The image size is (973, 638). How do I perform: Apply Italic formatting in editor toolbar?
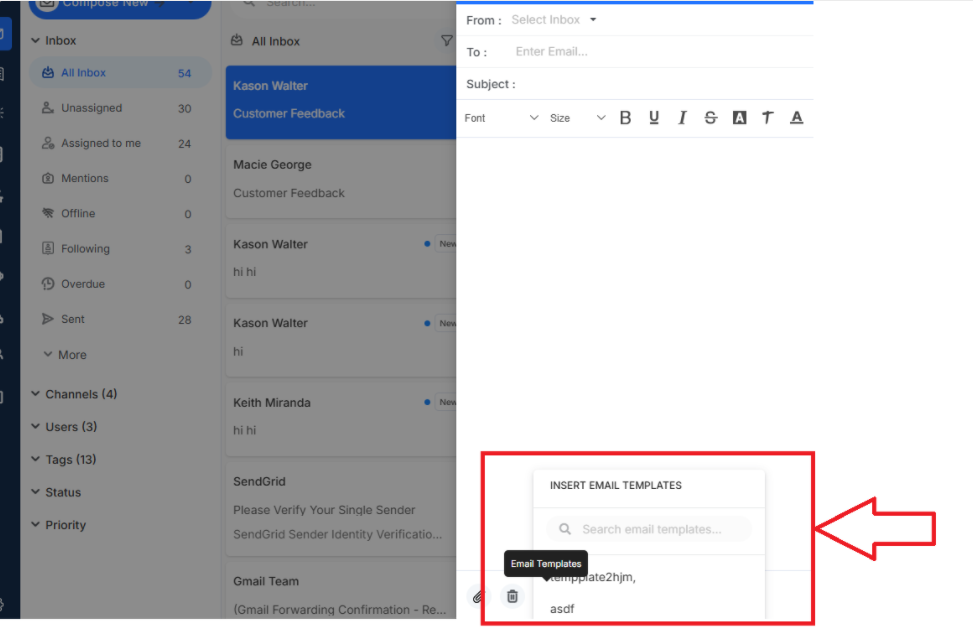click(682, 118)
